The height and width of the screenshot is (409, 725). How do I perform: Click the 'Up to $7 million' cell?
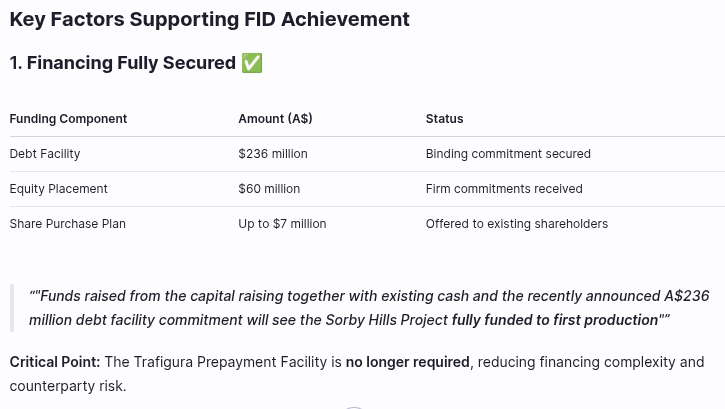click(x=282, y=224)
